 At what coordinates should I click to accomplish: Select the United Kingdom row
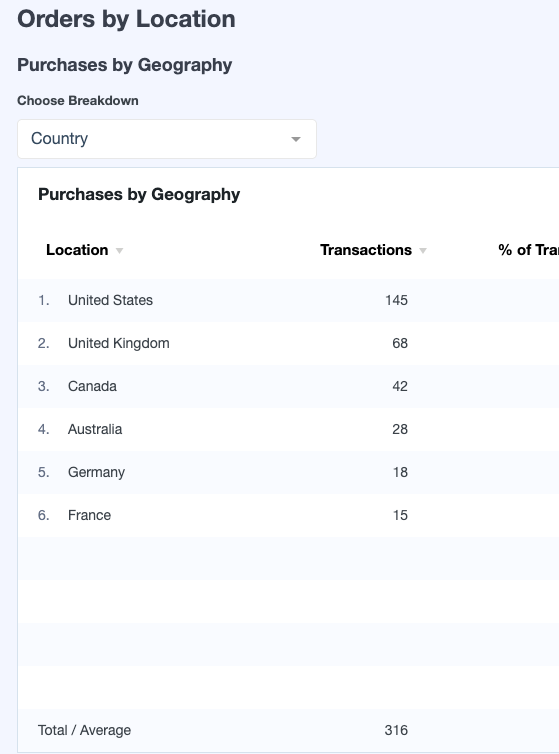(x=289, y=343)
